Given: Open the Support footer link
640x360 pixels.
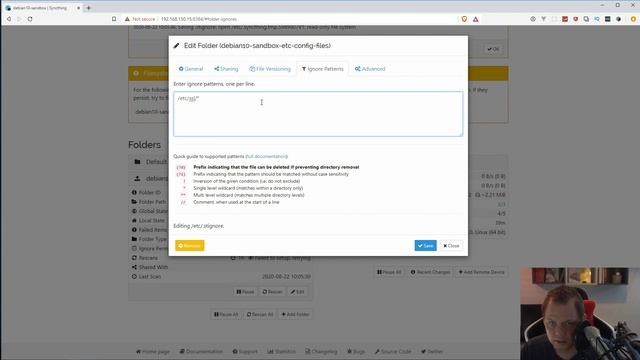Looking at the screenshot, I should 245,351.
